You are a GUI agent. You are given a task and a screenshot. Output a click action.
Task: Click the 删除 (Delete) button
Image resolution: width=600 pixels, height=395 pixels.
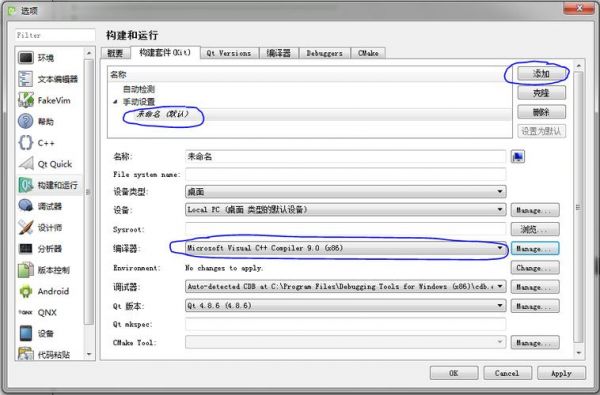point(541,112)
